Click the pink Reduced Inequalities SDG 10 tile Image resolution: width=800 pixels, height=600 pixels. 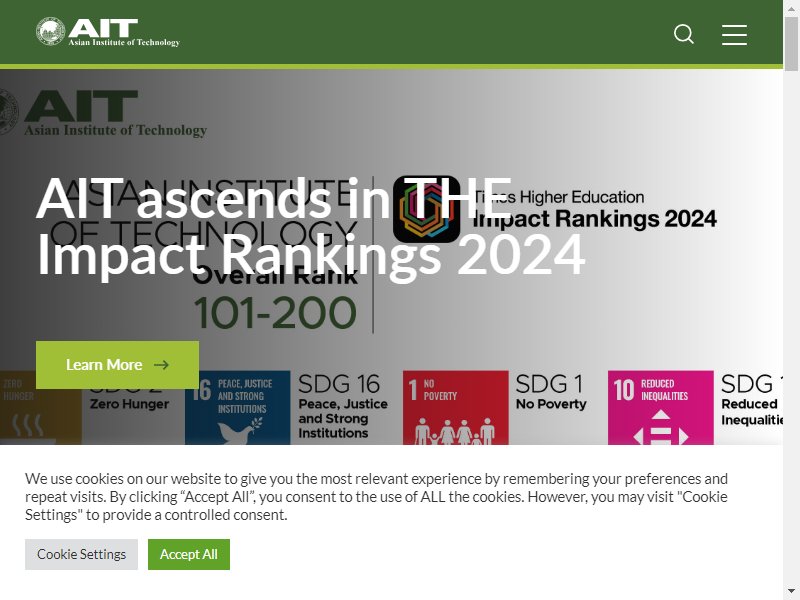coord(661,408)
